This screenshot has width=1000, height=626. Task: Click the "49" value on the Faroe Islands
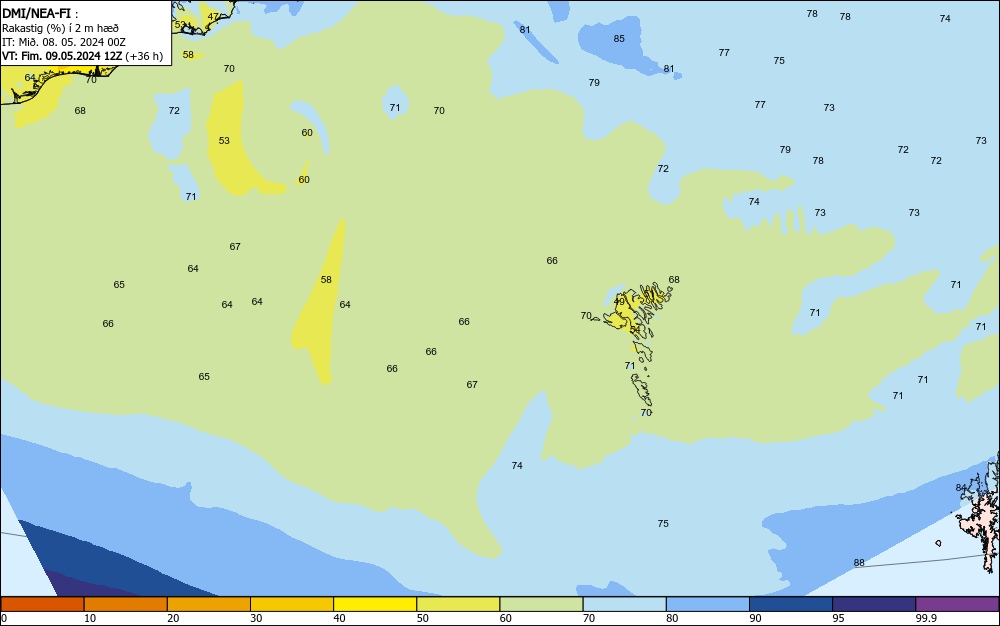(x=619, y=302)
